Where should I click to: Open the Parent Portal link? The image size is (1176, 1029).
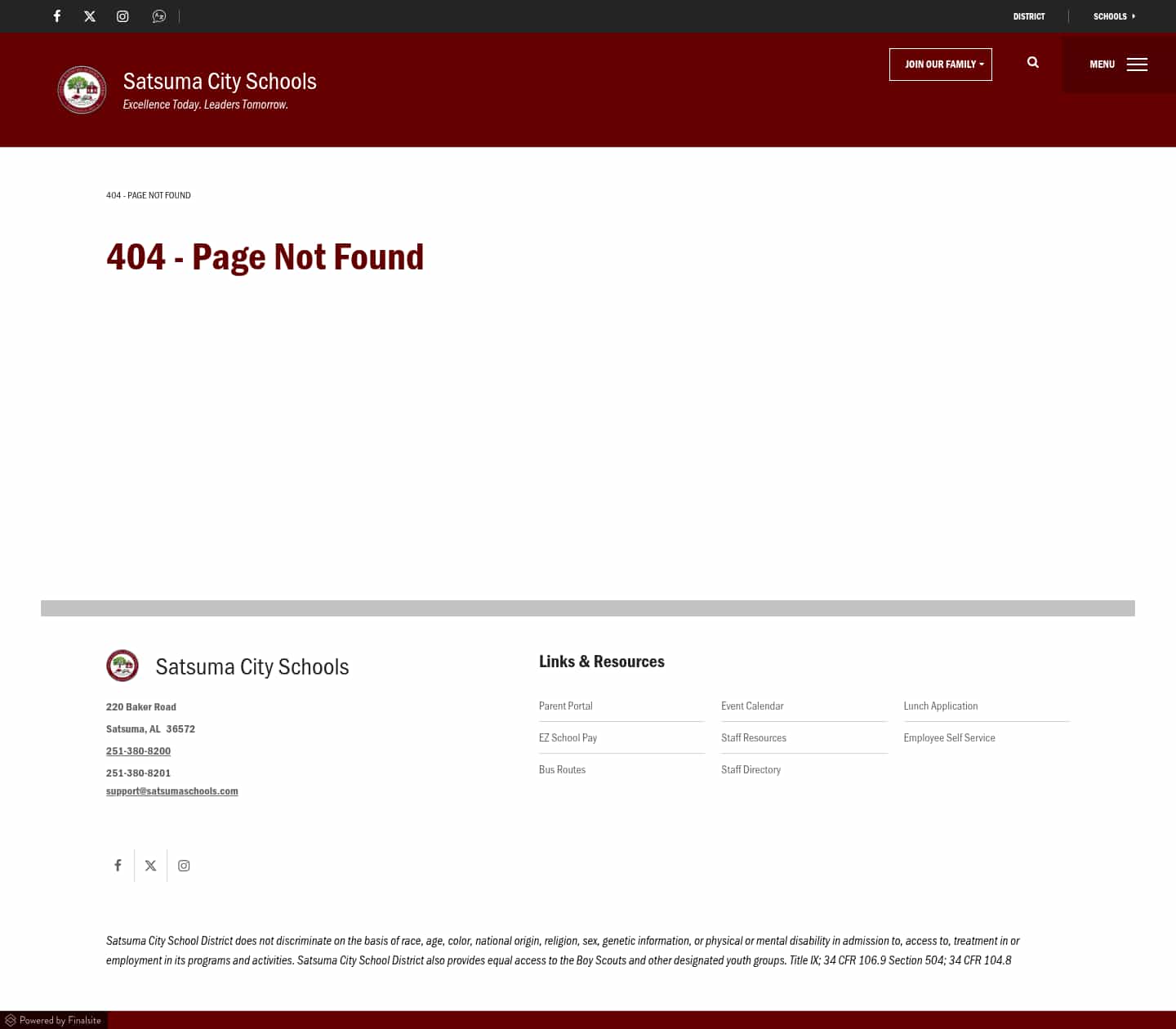(x=565, y=706)
